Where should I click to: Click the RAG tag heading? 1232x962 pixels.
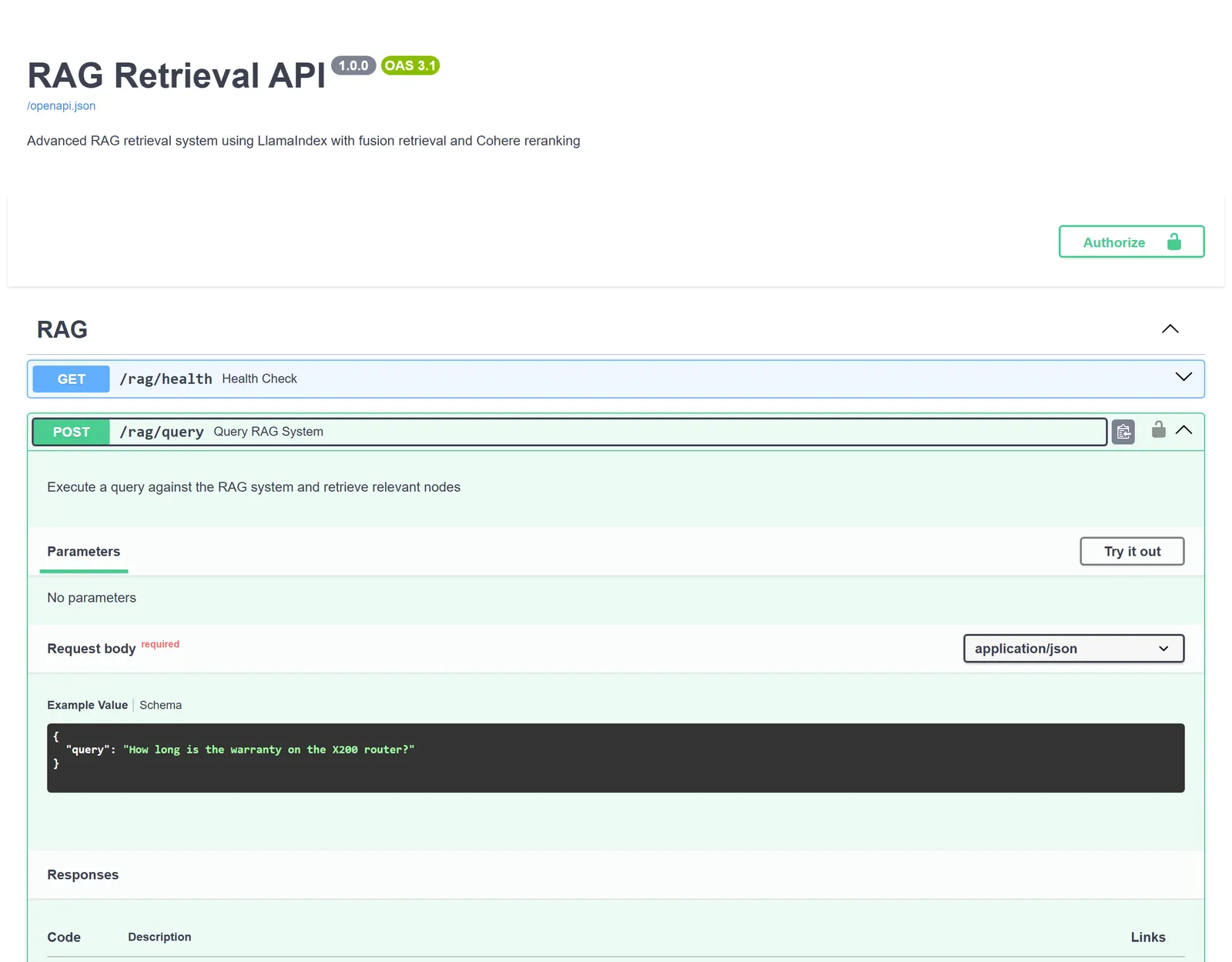pyautogui.click(x=62, y=329)
